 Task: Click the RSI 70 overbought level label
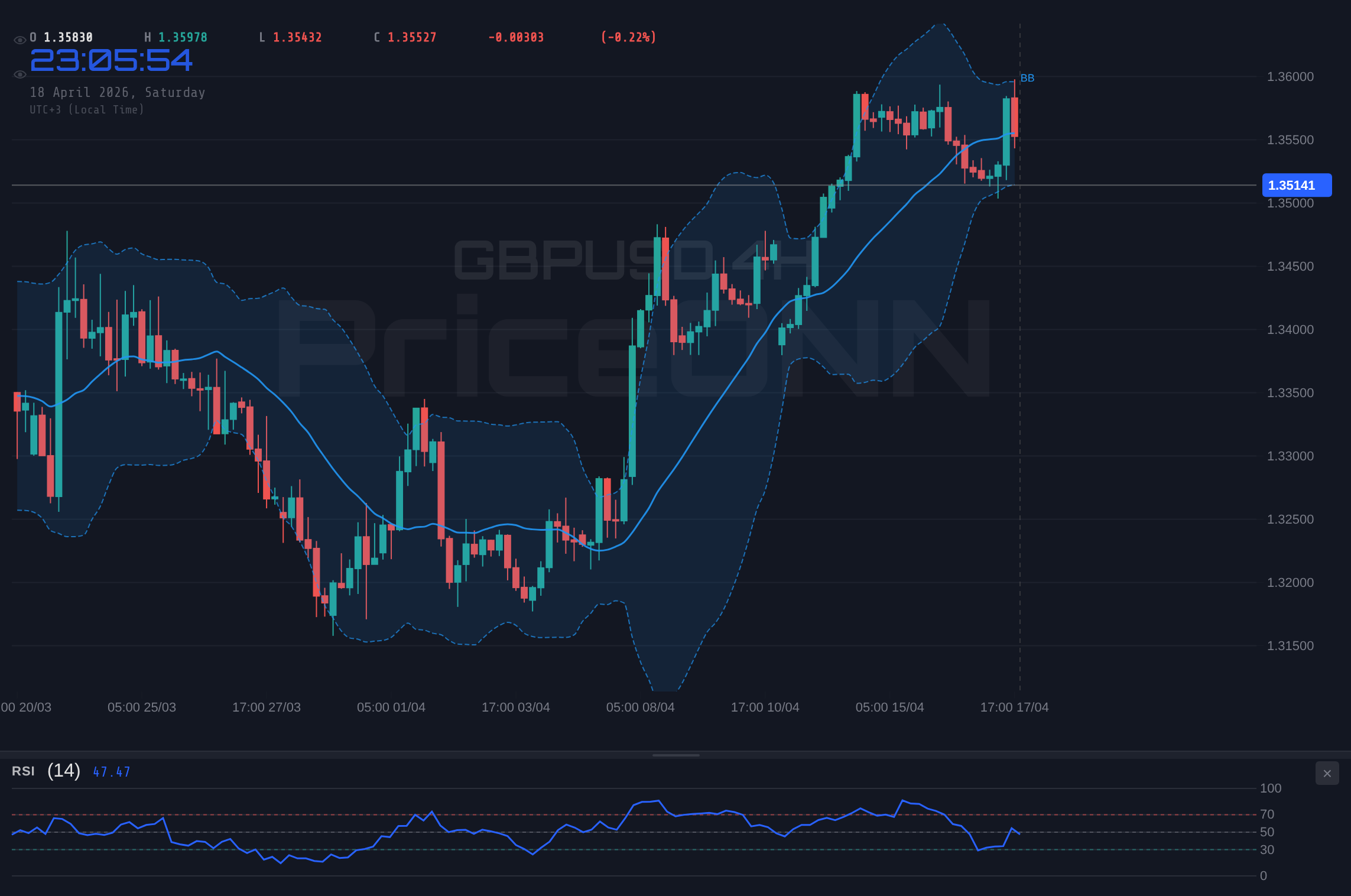click(1267, 814)
